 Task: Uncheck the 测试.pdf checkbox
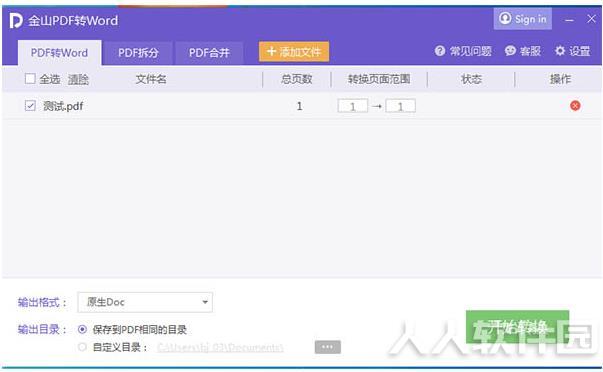pos(30,105)
